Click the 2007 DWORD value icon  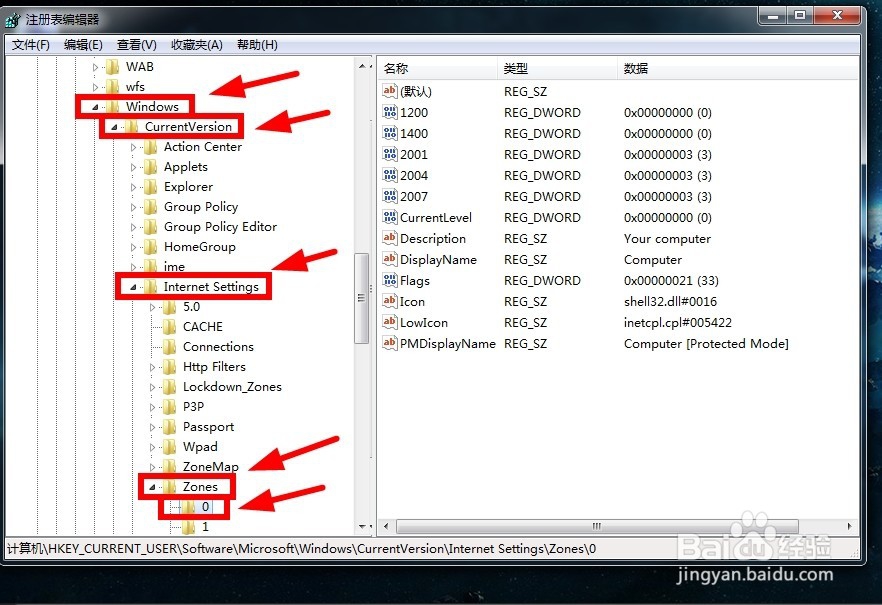[390, 196]
